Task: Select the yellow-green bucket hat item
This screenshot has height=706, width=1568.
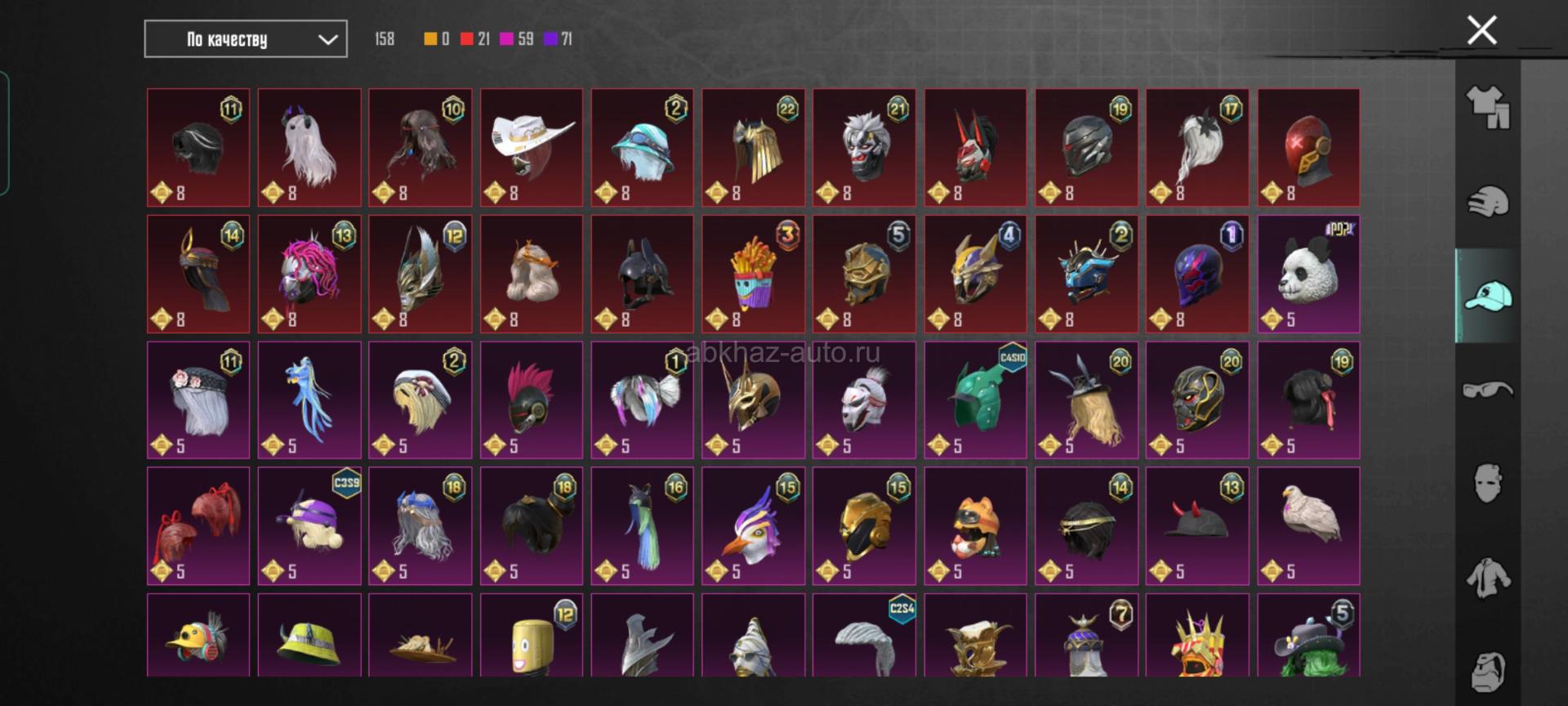Action: click(310, 636)
